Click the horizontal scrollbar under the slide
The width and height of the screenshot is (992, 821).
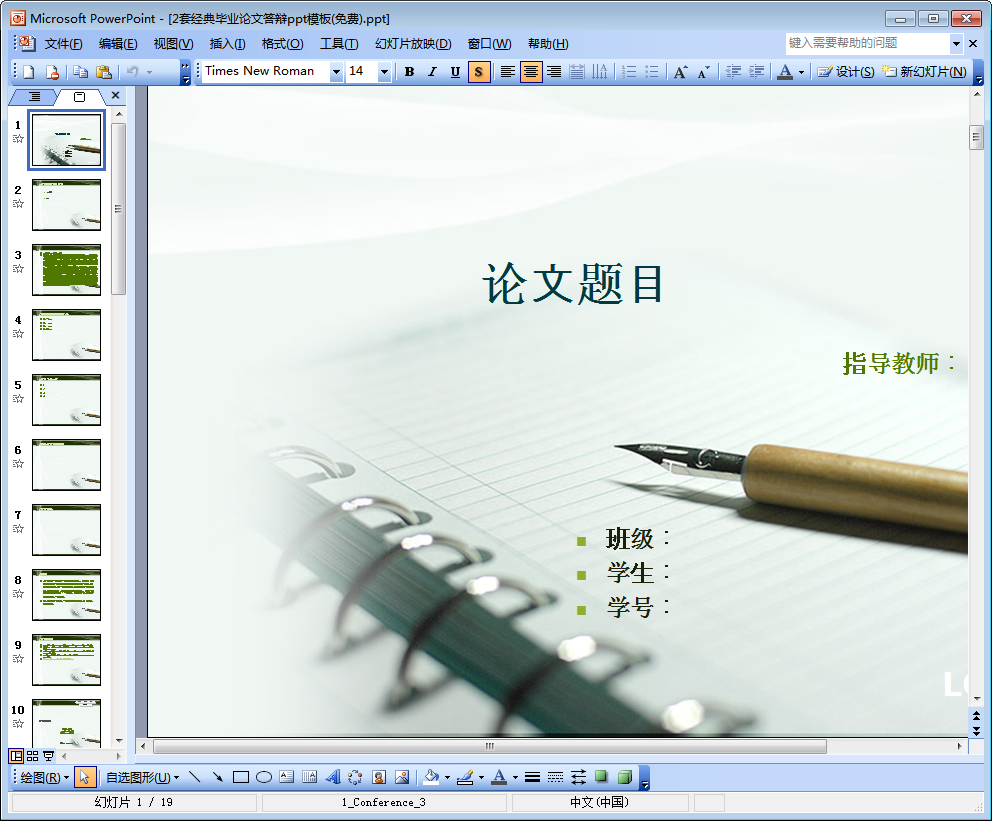490,746
